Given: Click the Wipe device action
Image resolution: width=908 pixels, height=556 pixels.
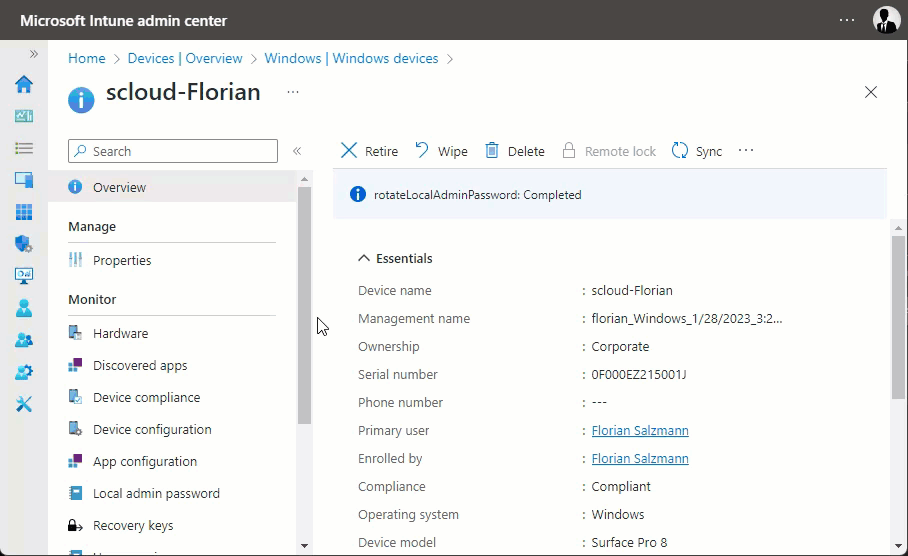Looking at the screenshot, I should 441,151.
